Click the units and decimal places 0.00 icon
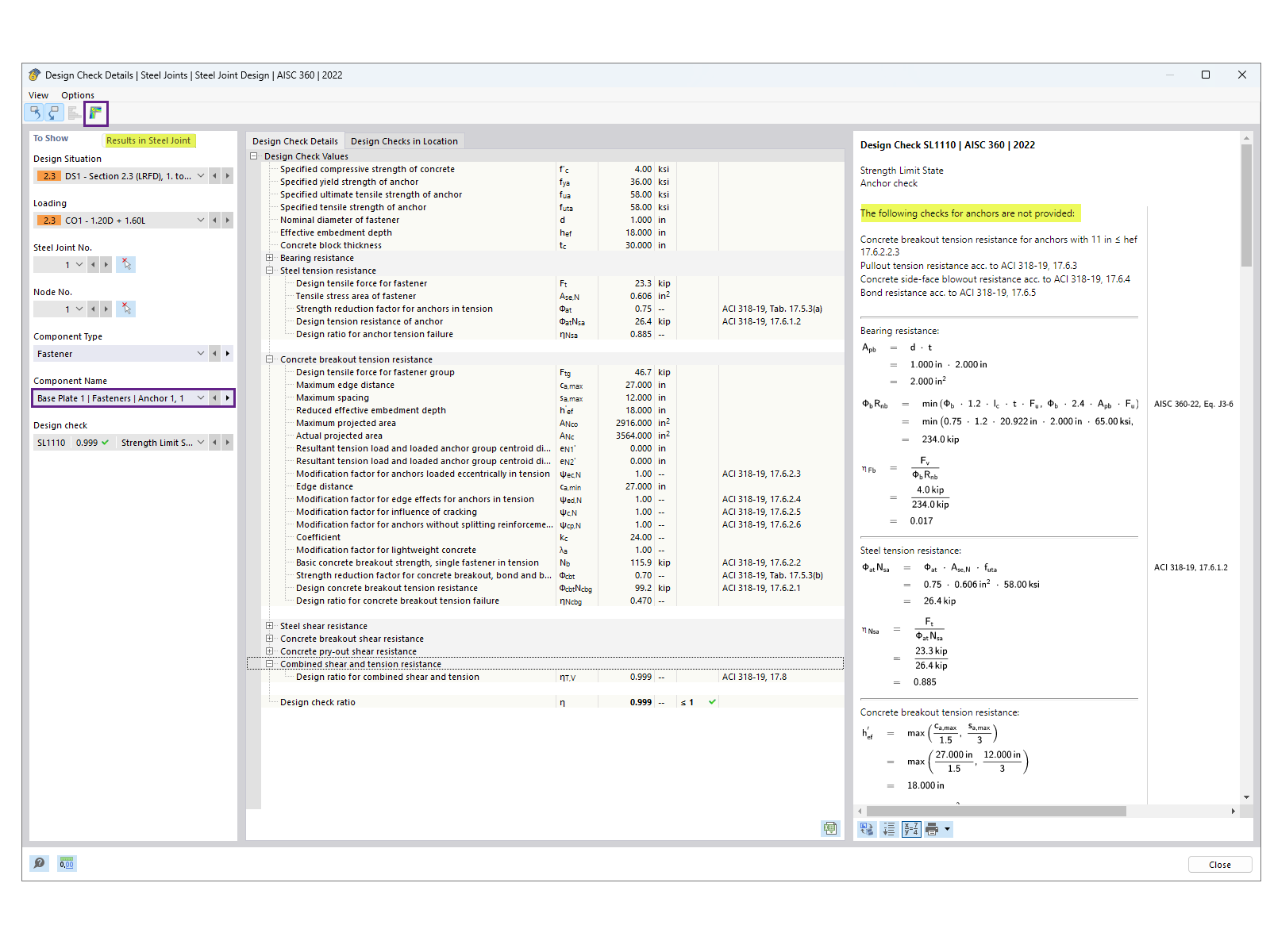The image size is (1270, 952). tap(66, 863)
